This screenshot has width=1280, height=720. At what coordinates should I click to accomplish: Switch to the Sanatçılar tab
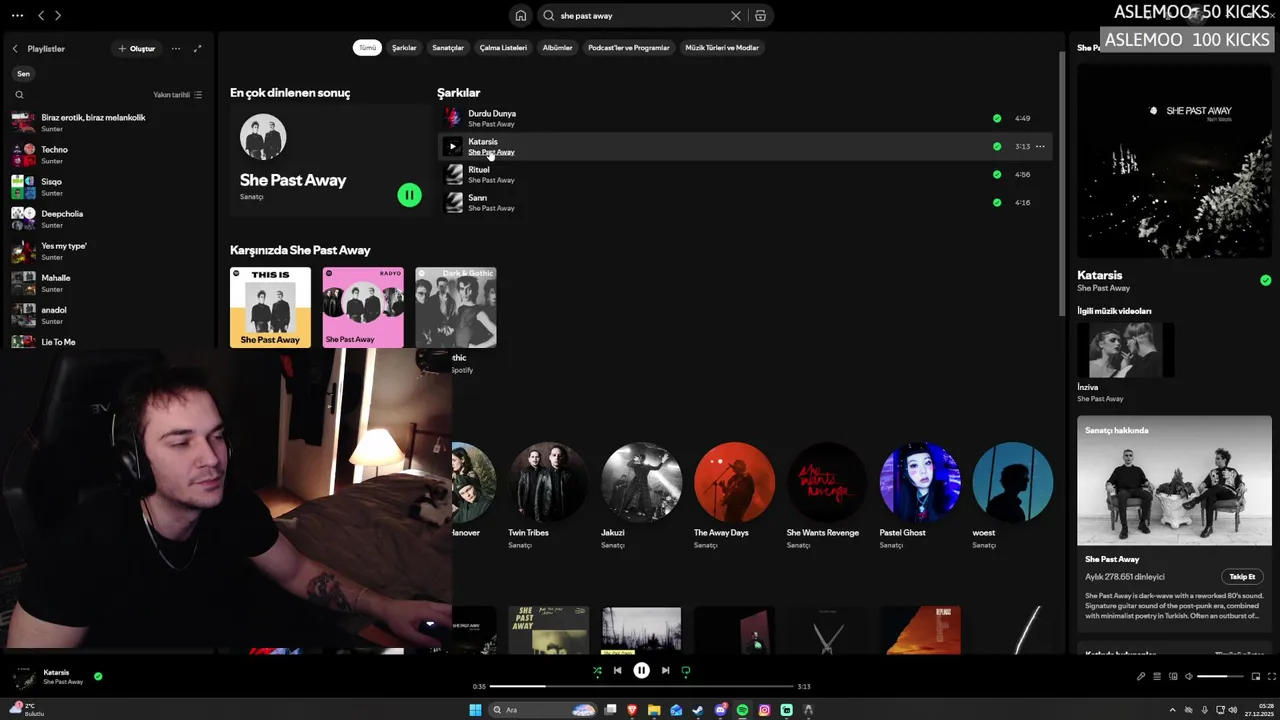click(x=448, y=47)
